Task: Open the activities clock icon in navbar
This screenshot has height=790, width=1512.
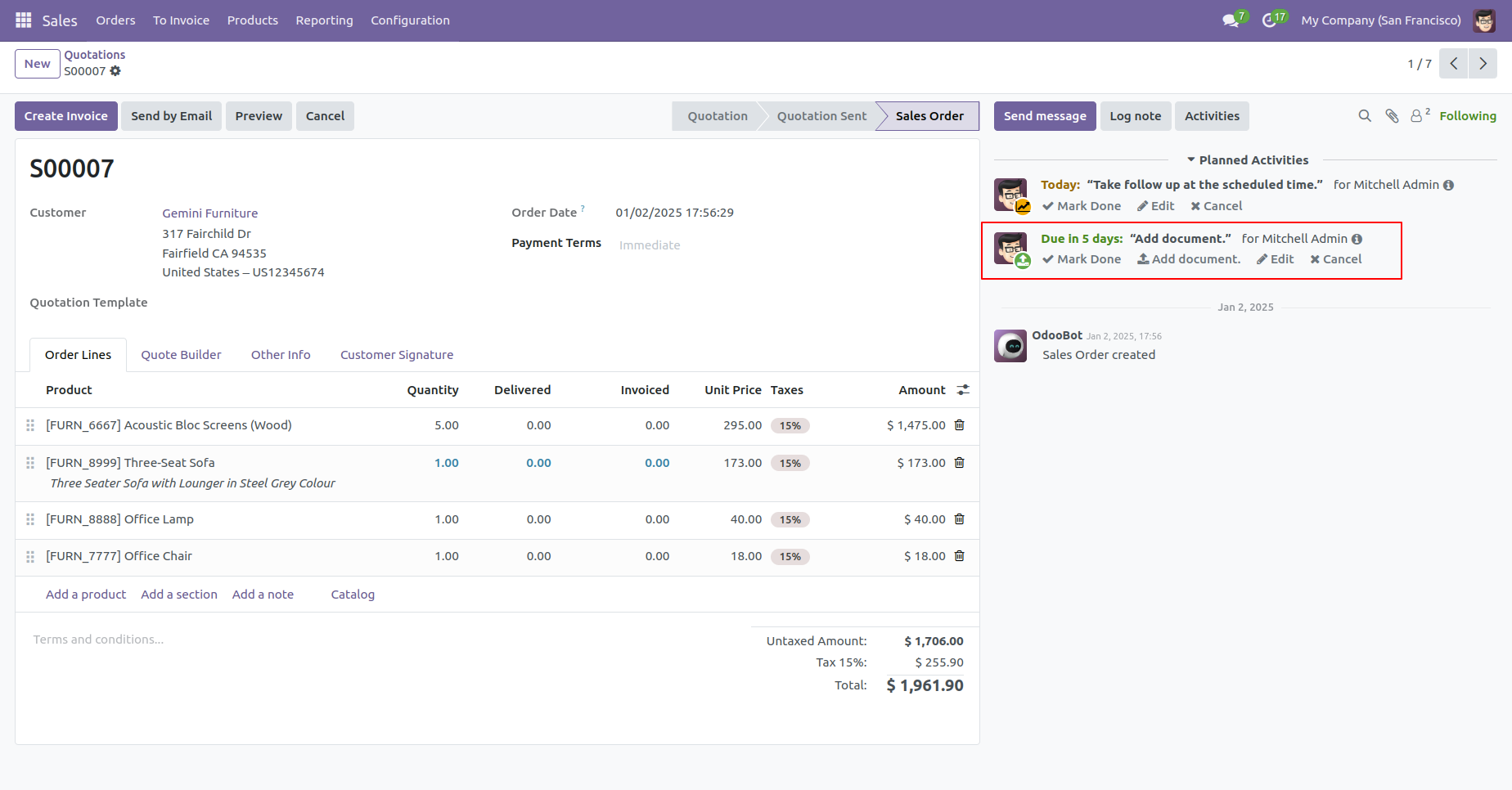Action: coord(1269,20)
